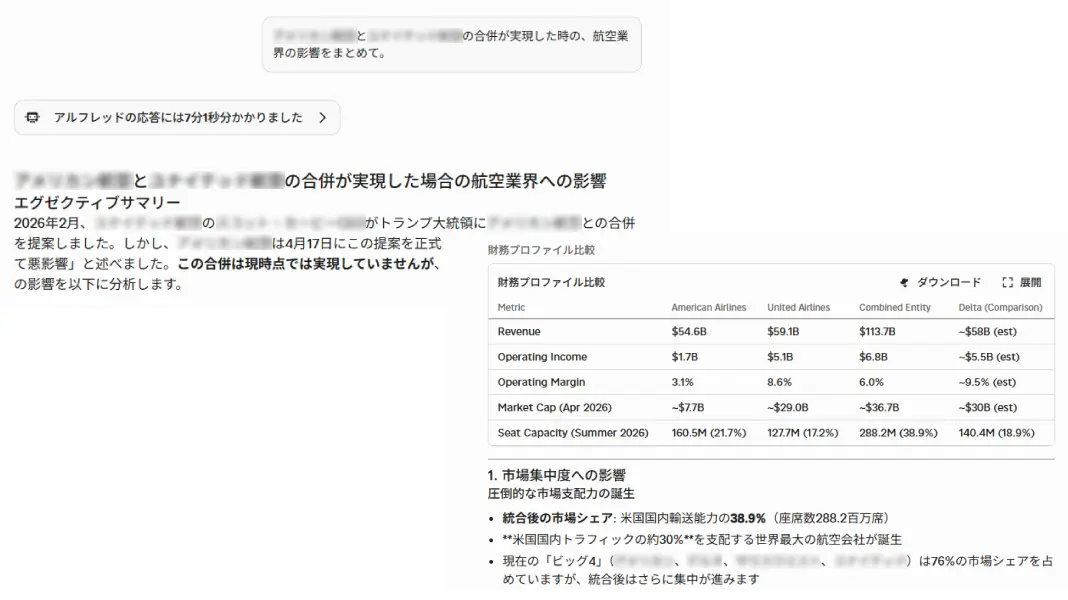
Task: Click the 160.5M (21.7%) seat capacity cell
Action: [708, 432]
